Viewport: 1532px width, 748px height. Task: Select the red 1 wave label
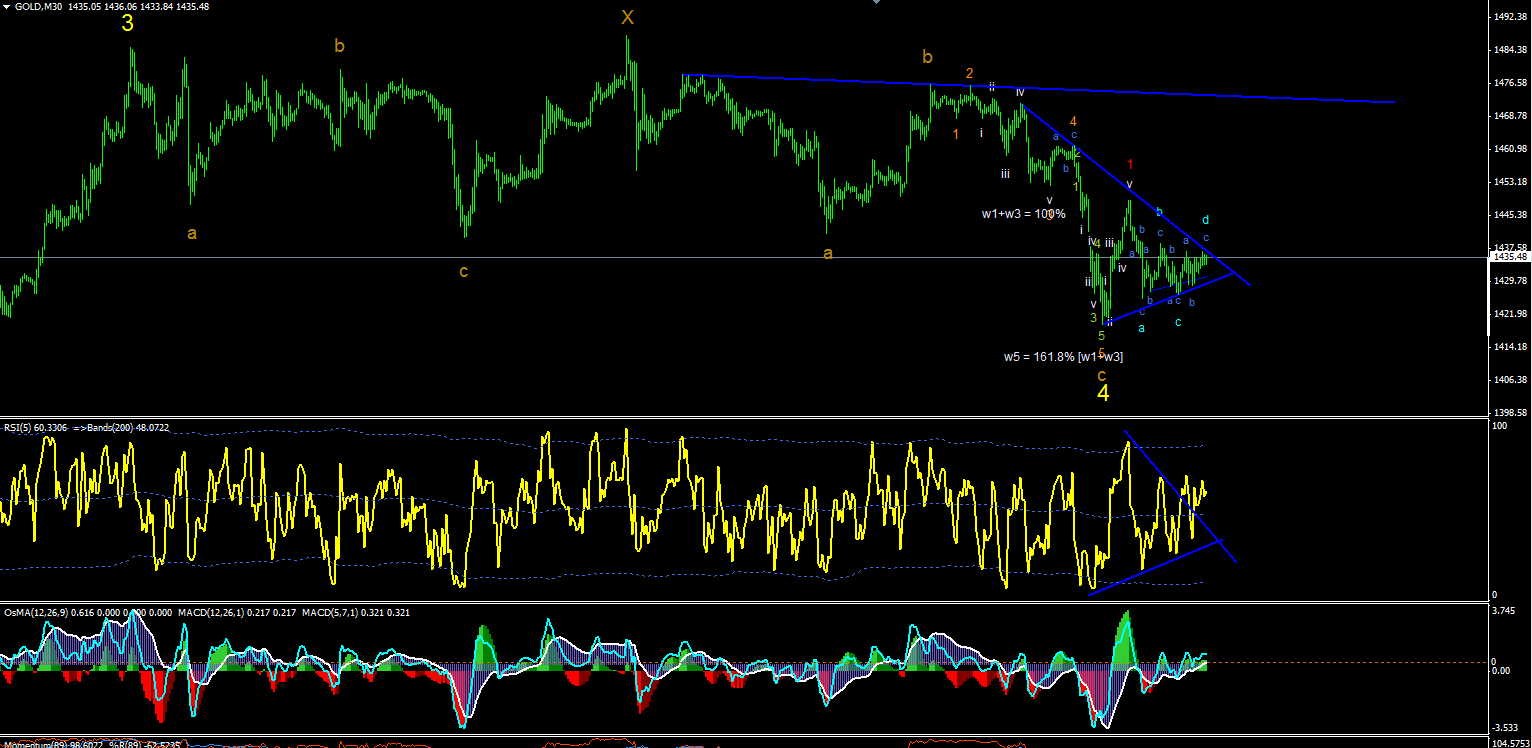click(x=1130, y=165)
